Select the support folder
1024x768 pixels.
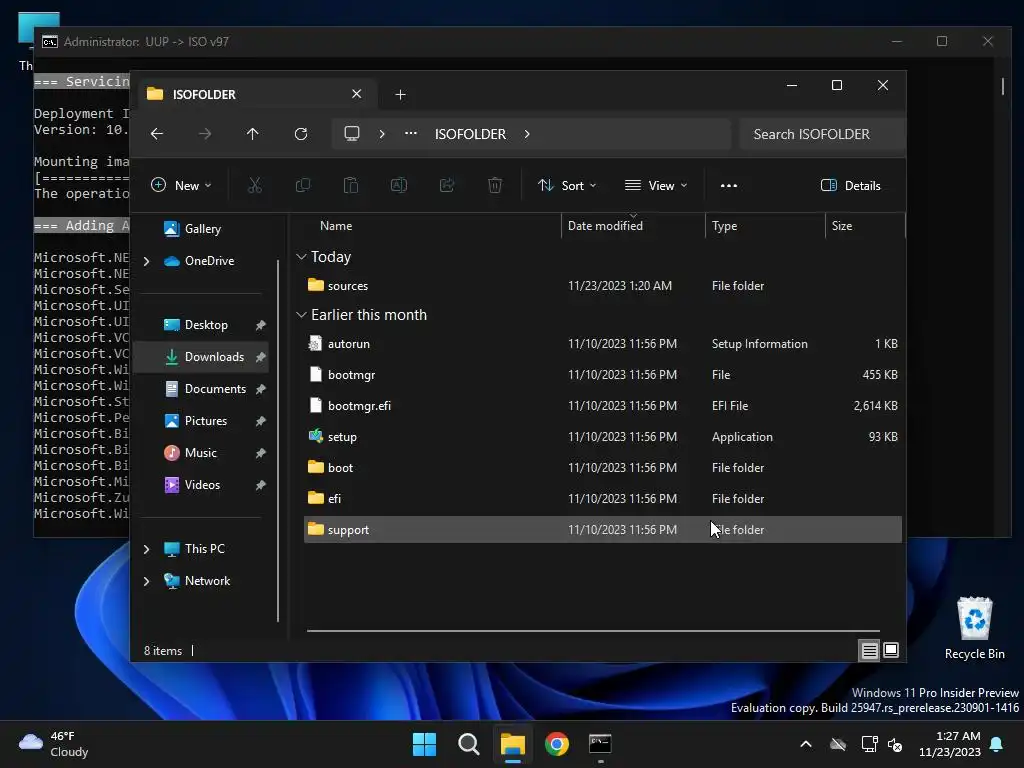[603, 530]
